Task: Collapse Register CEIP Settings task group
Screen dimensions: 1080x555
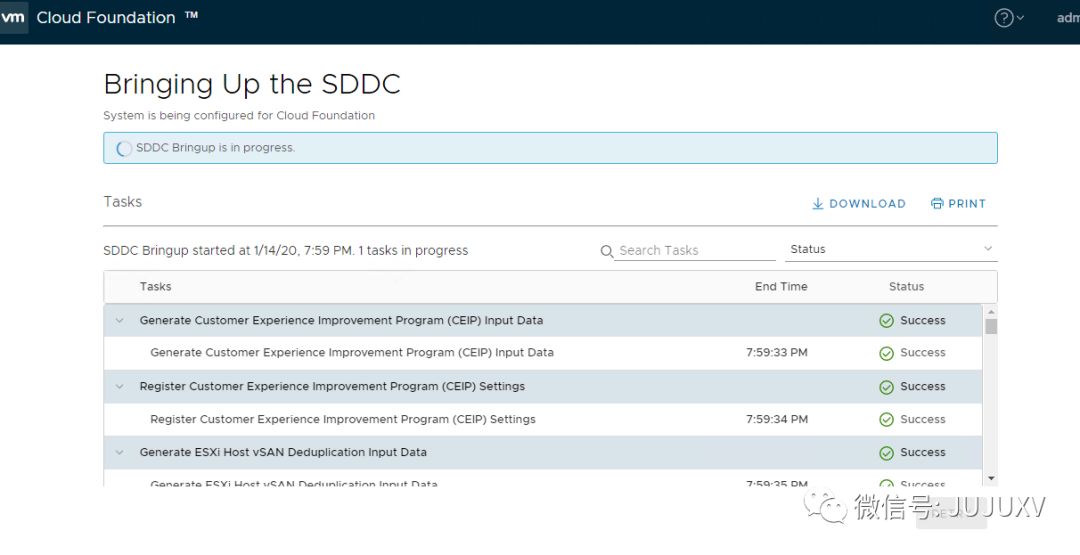Action: tap(120, 387)
